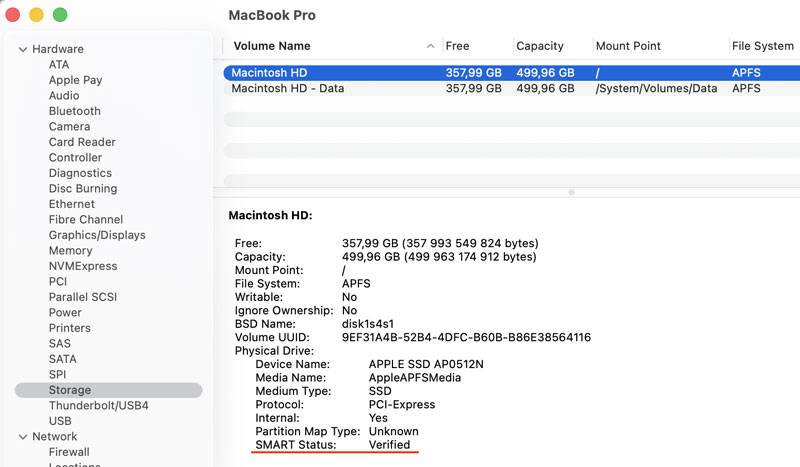Click the Hardware section label
The width and height of the screenshot is (800, 467).
pyautogui.click(x=58, y=49)
